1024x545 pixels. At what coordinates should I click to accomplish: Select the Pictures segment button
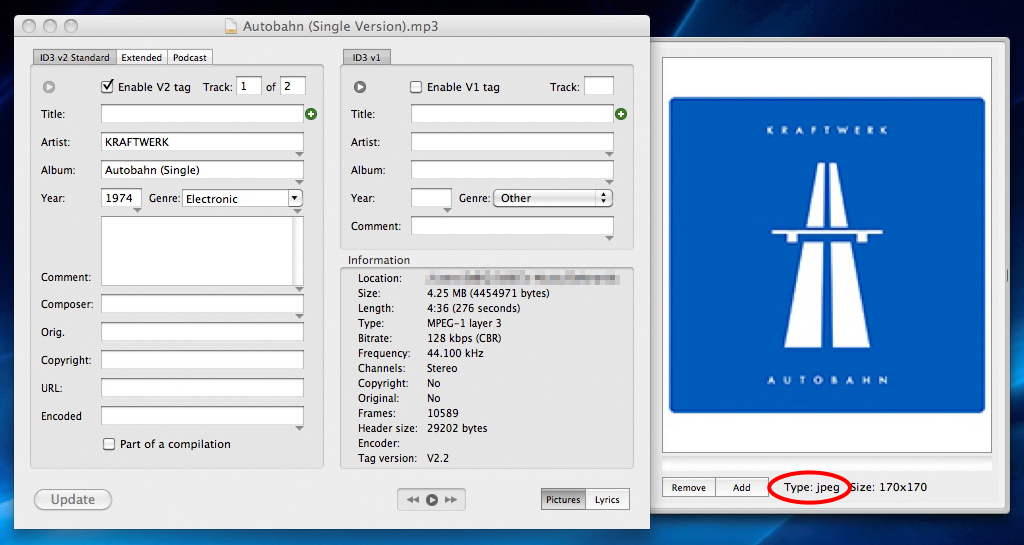[x=563, y=500]
